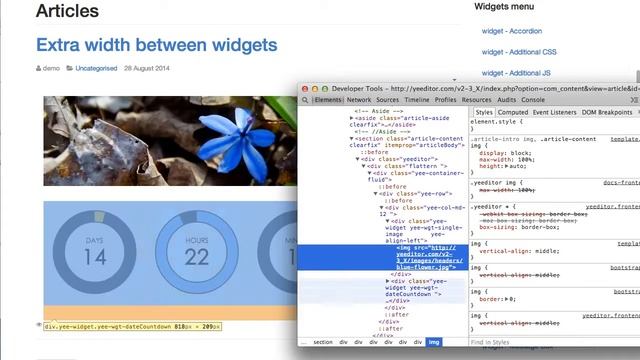Select the DOM Breakpoints sidebar tab
640x360 pixels.
click(607, 112)
